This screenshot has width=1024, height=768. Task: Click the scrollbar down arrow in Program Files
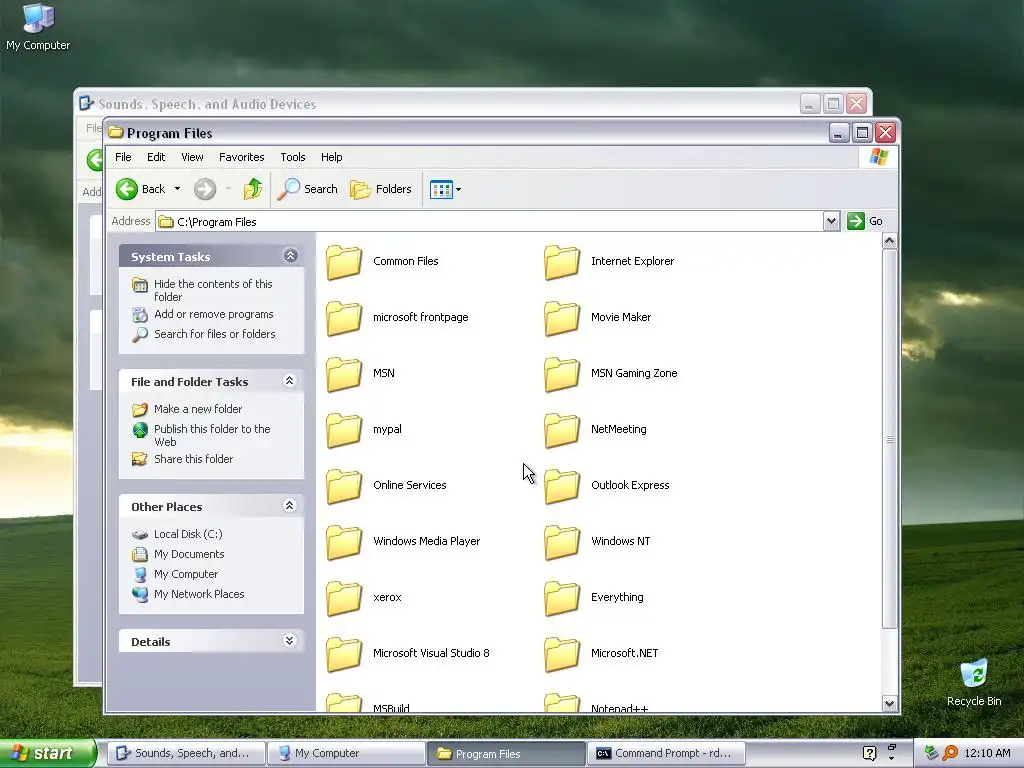click(889, 703)
